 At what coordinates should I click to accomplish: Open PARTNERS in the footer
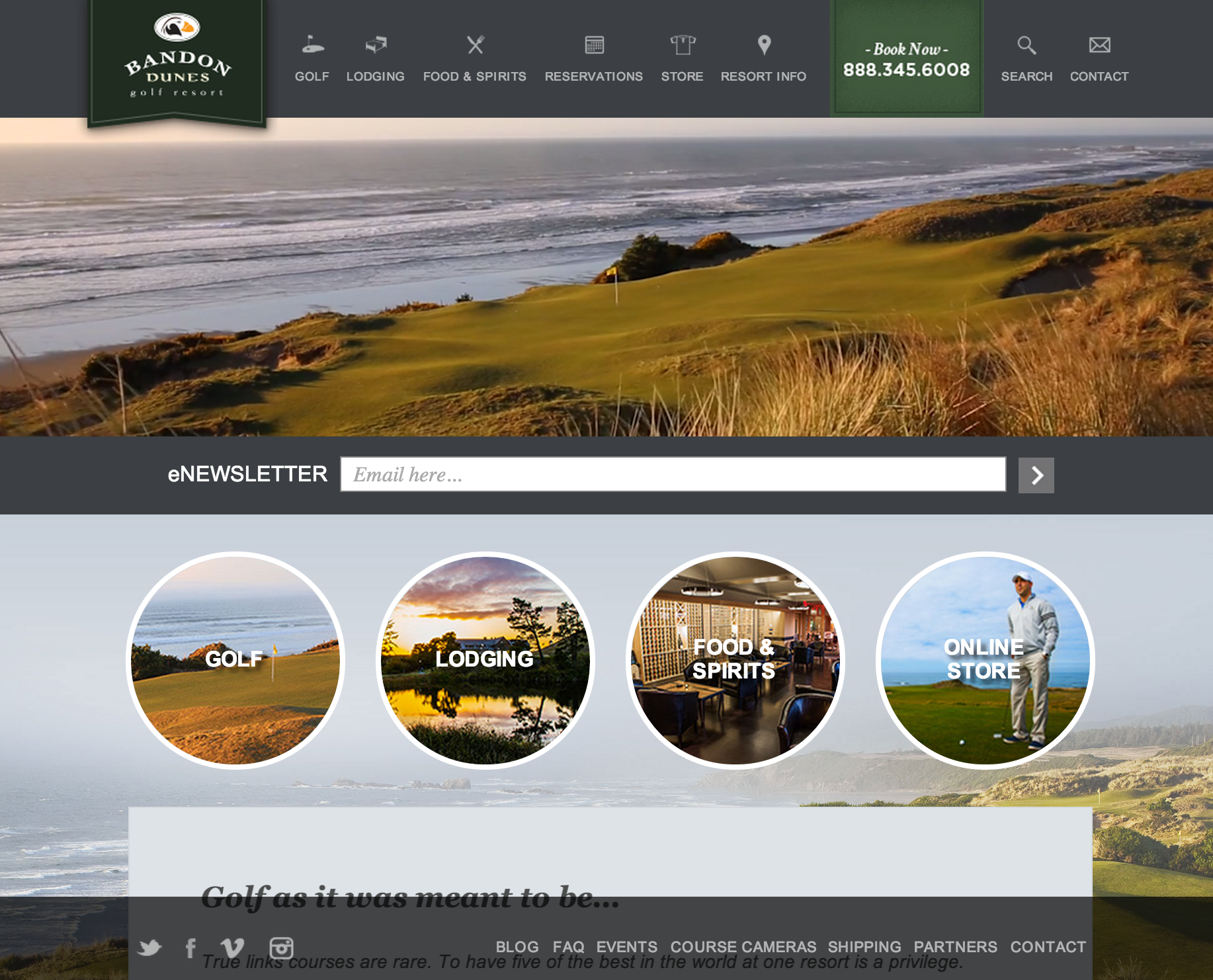pyautogui.click(x=955, y=947)
